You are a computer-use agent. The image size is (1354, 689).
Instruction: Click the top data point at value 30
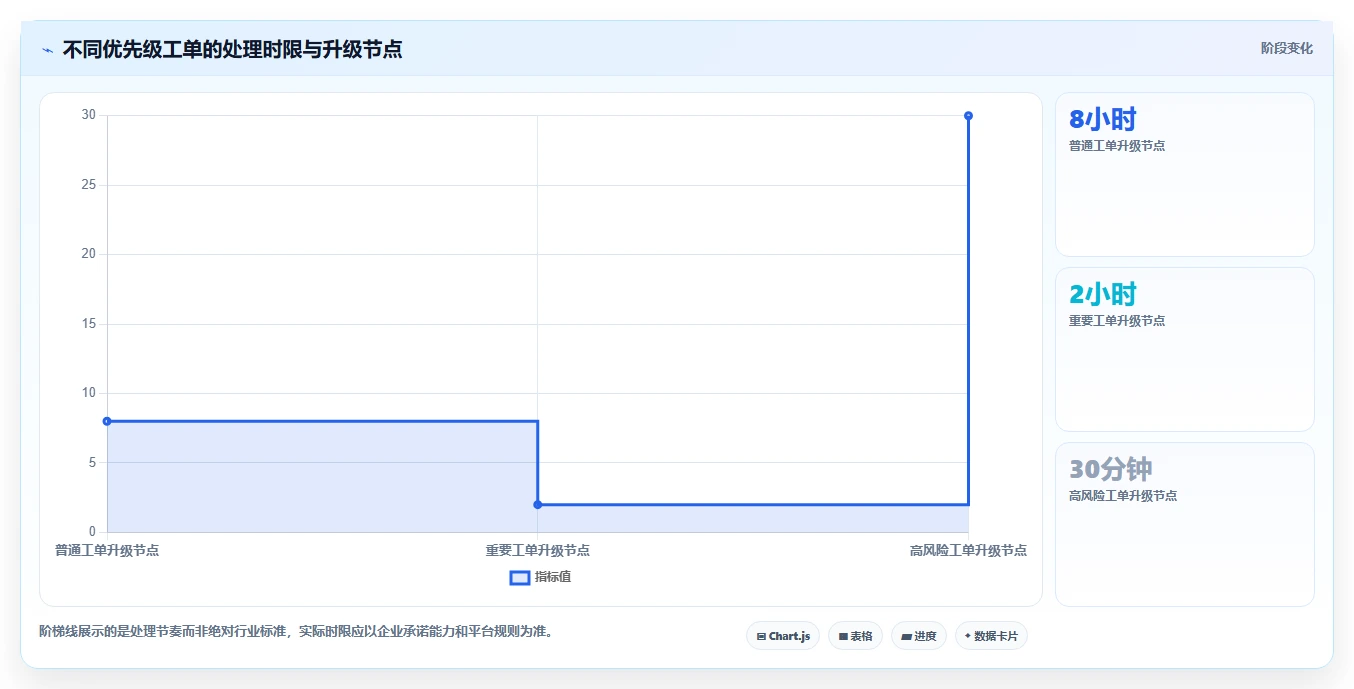tap(968, 116)
